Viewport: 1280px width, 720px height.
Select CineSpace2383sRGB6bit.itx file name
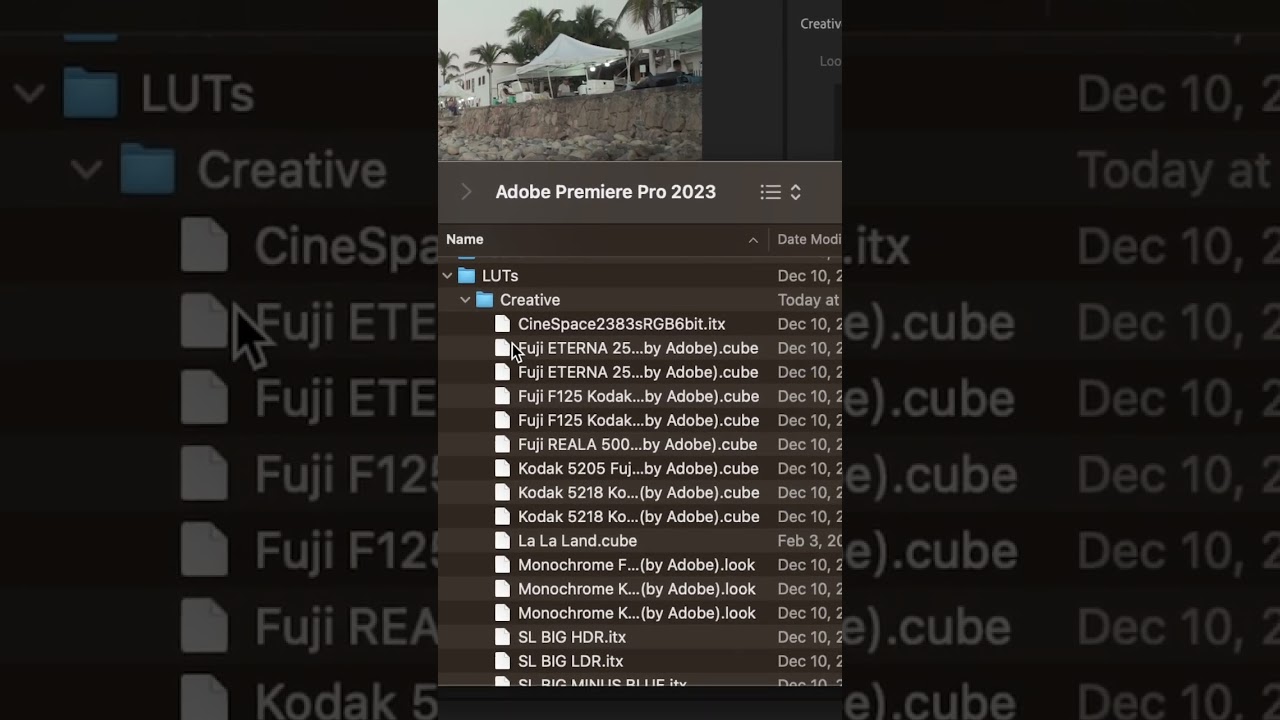click(622, 324)
